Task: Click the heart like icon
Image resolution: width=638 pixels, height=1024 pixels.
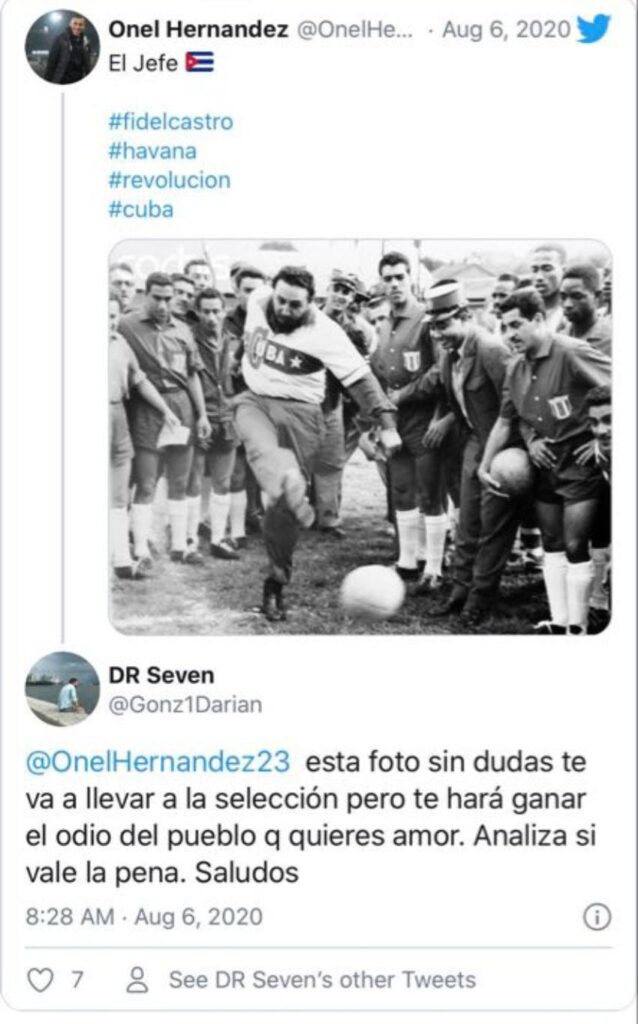Action: [40, 980]
